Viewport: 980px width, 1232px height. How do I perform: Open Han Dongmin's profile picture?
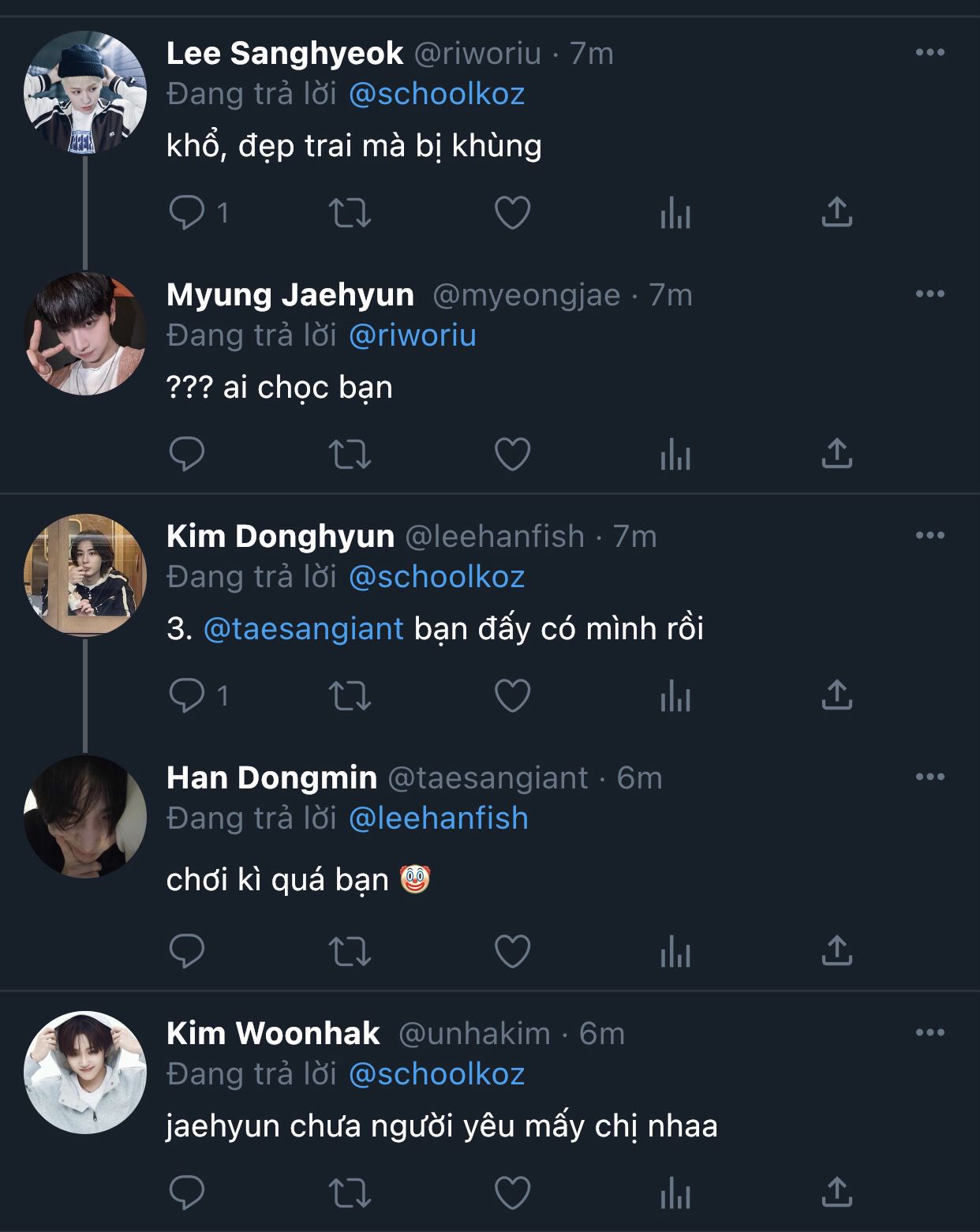coord(85,817)
